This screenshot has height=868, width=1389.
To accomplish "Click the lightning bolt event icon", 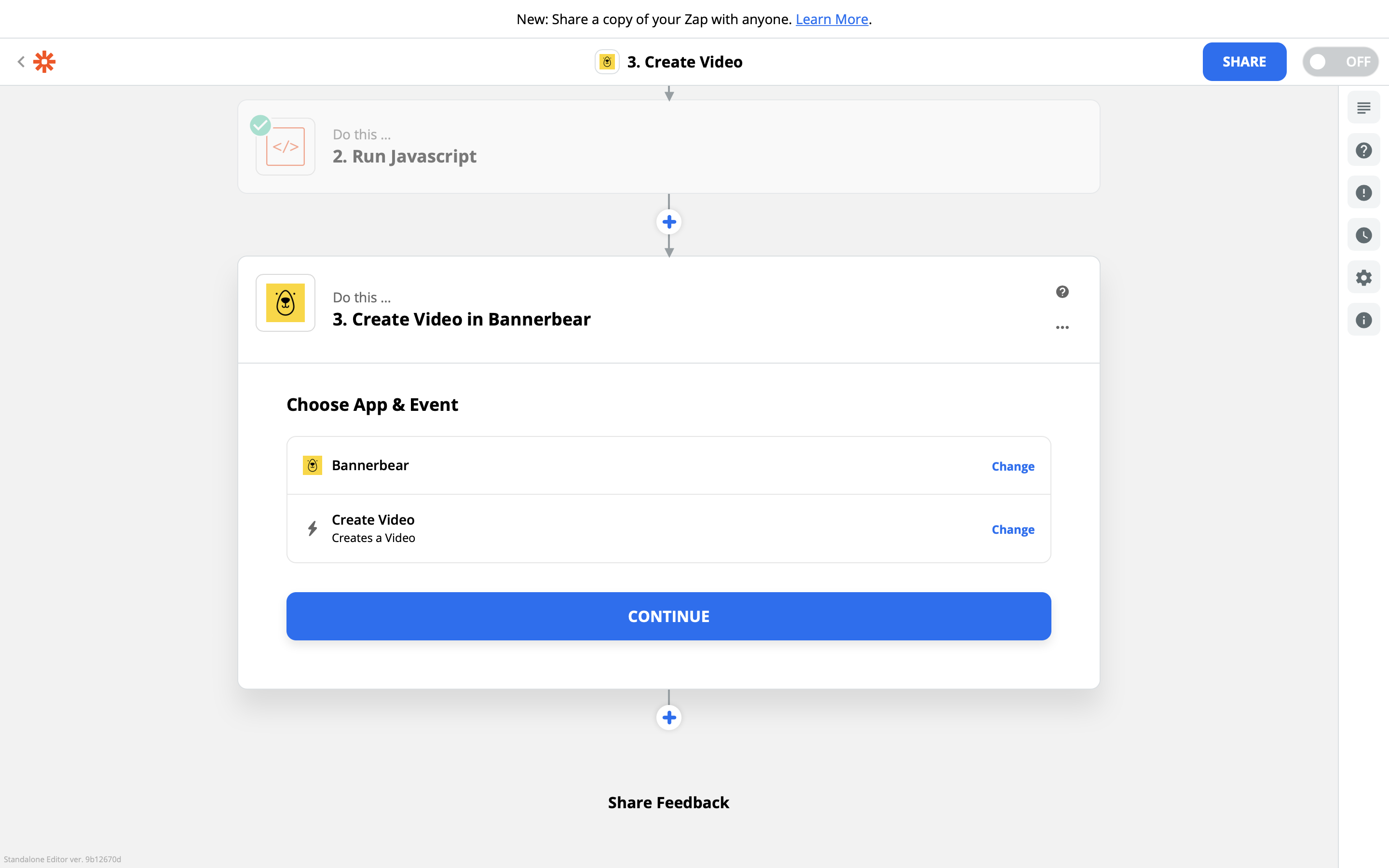I will point(312,528).
